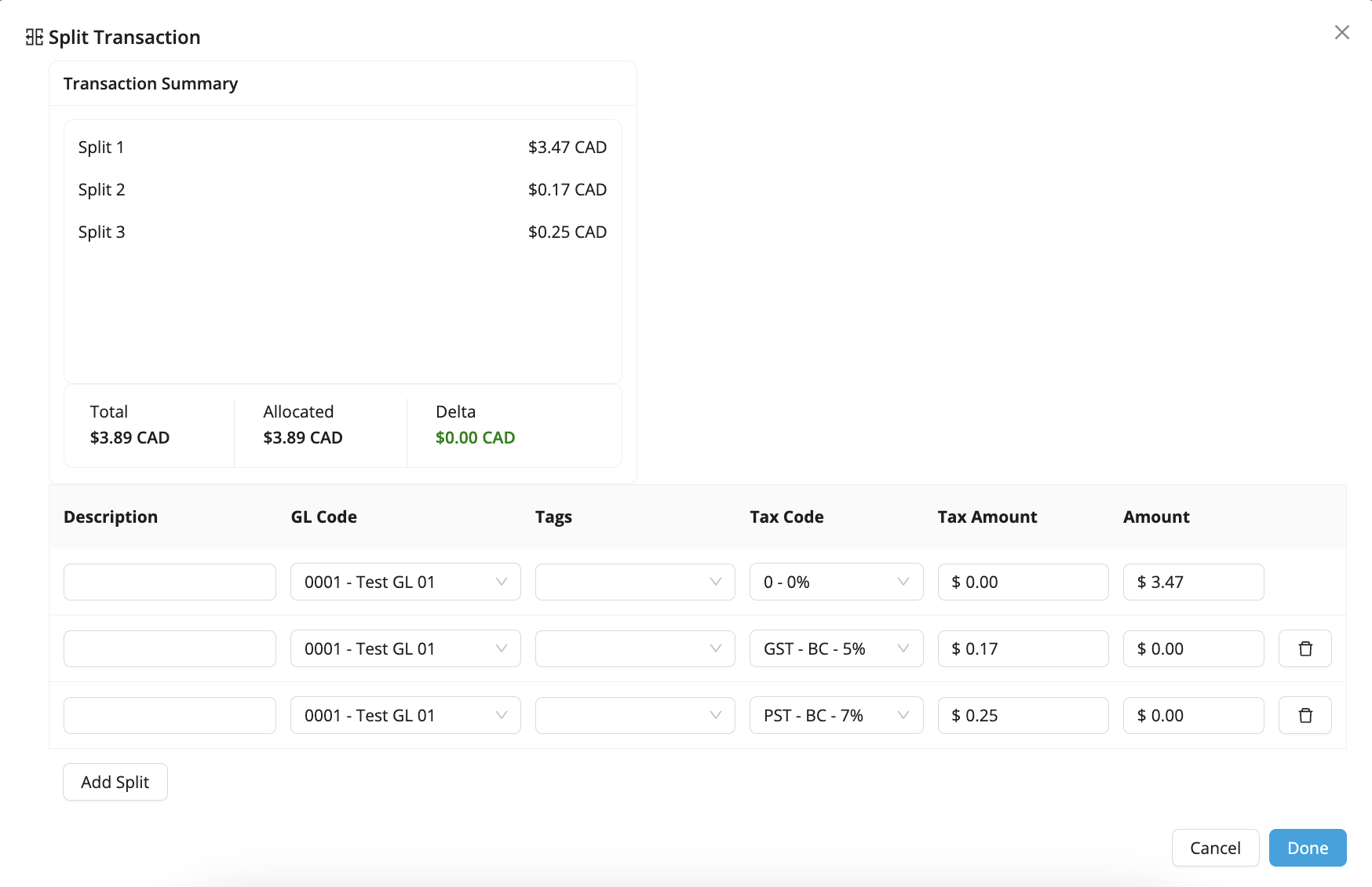Viewport: 1372px width, 887px height.
Task: Expand Tags dropdown in first split row
Action: pyautogui.click(x=635, y=582)
